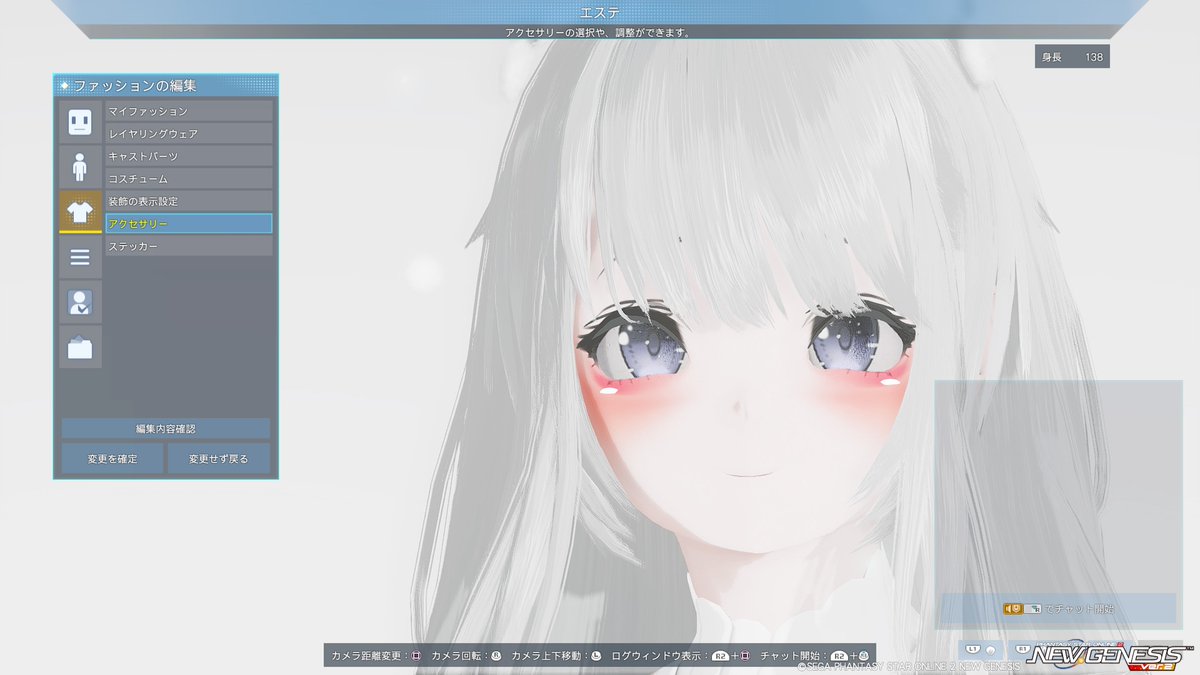Viewport: 1200px width, 675px height.
Task: Open the folder-shaped category icon
Action: point(80,347)
